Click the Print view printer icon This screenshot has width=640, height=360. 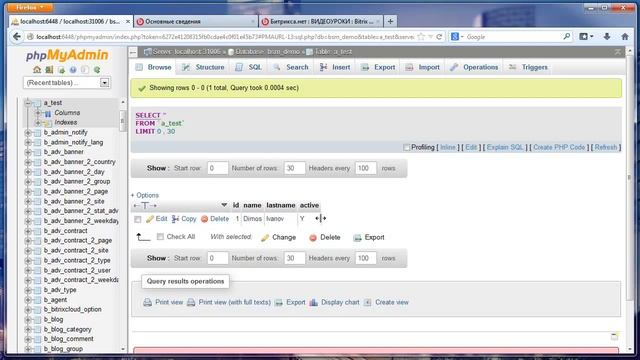147,302
